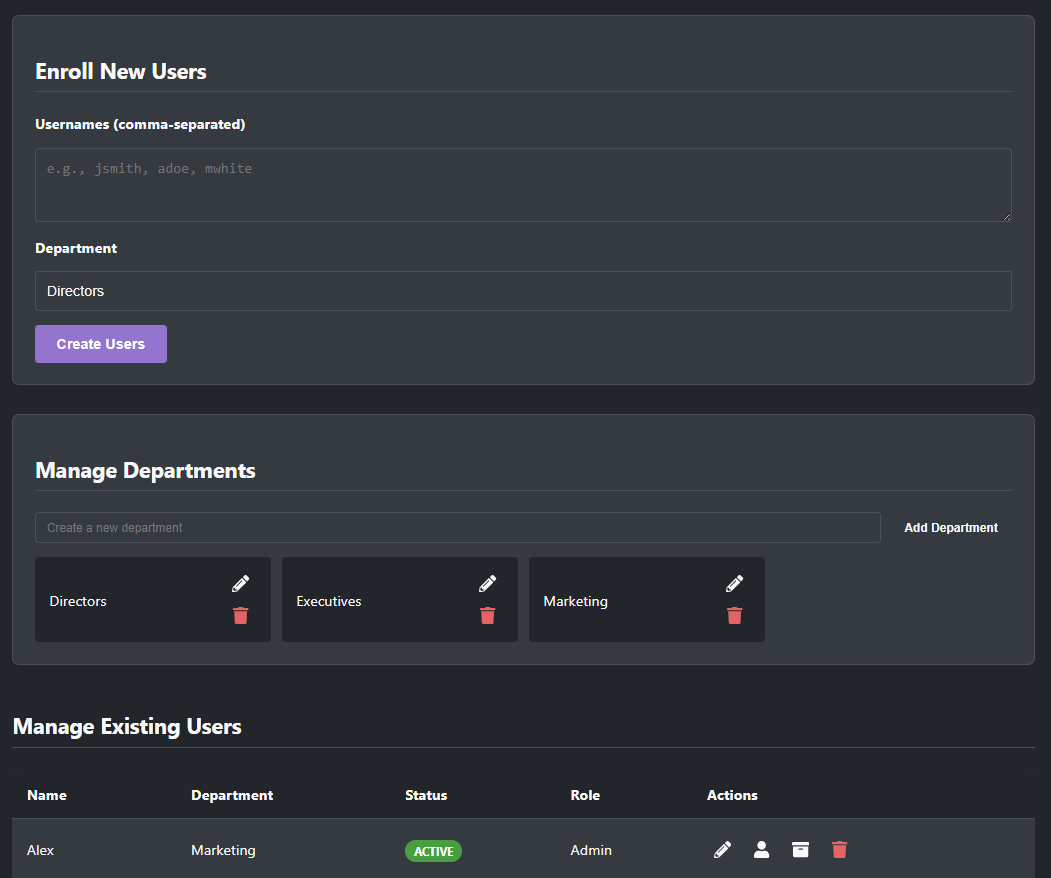Edit the Executives department name

(487, 584)
